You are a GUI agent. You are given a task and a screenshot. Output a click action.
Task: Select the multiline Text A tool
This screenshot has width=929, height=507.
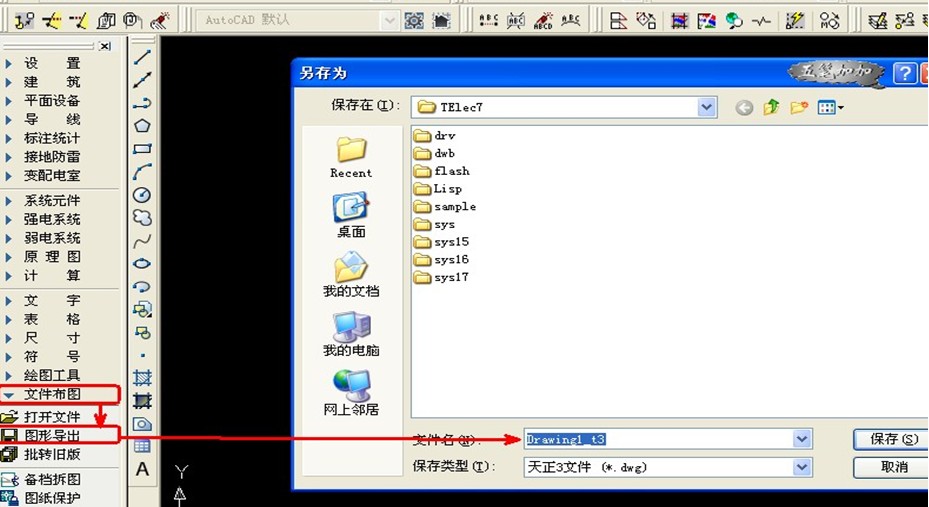tap(142, 469)
